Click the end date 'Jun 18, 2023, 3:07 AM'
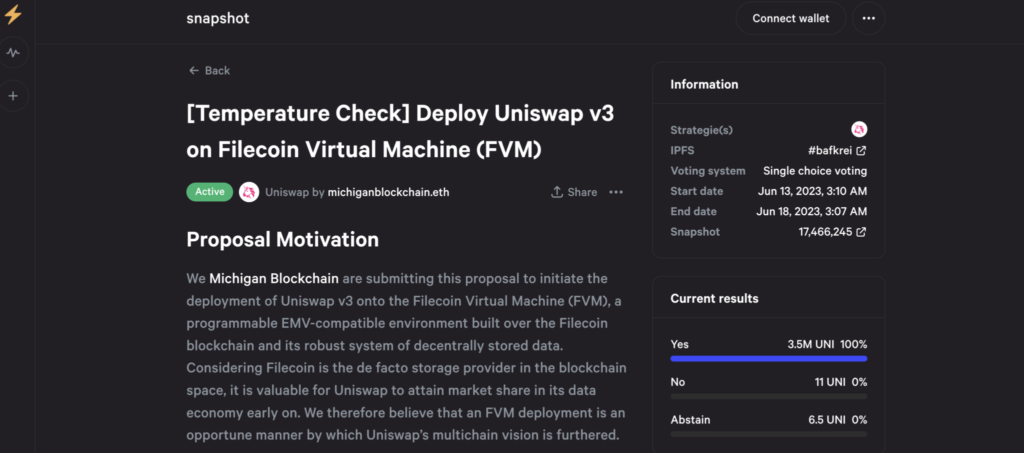1024x453 pixels. (812, 211)
